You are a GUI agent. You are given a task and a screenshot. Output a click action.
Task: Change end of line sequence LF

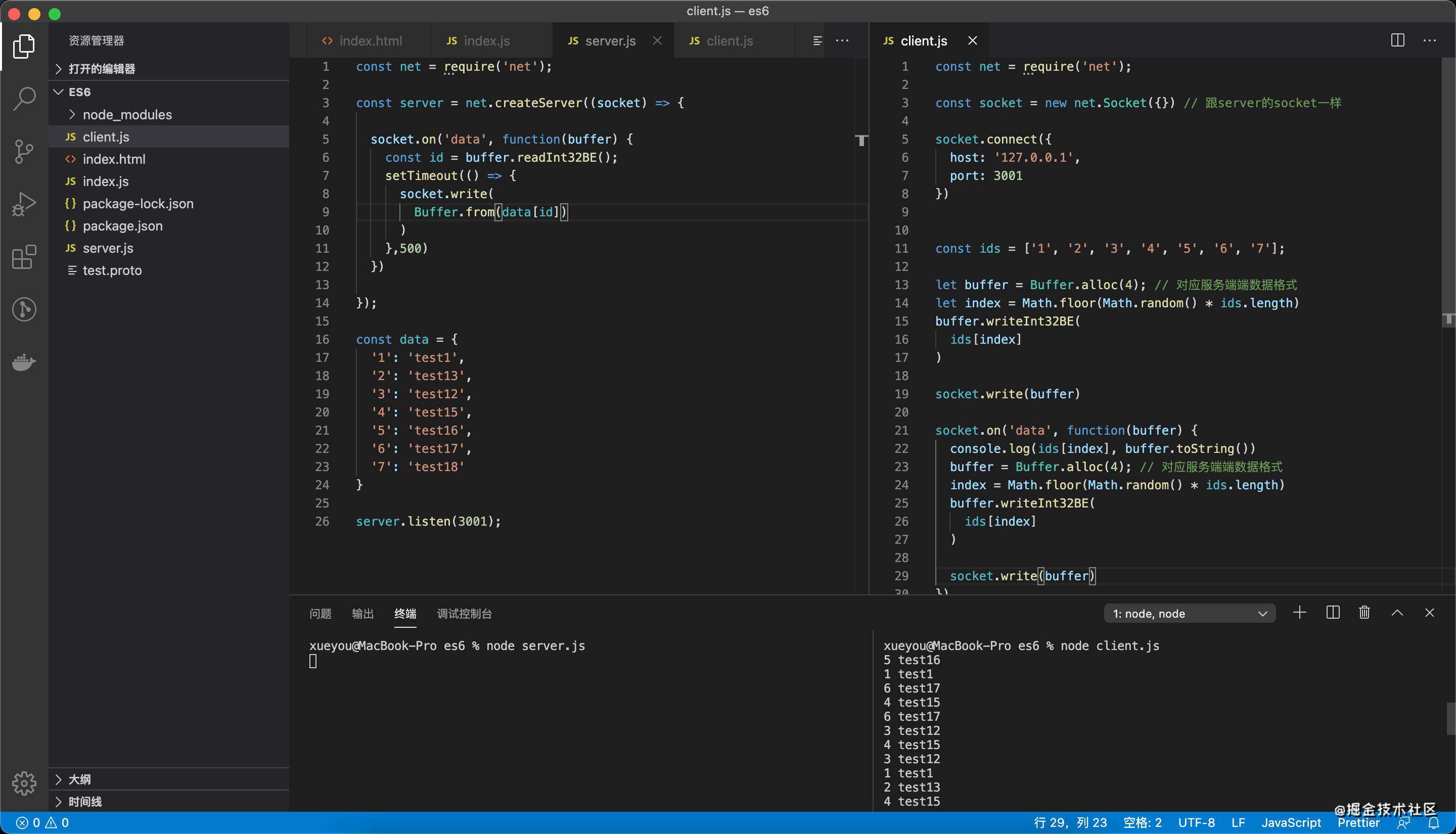pos(1238,823)
